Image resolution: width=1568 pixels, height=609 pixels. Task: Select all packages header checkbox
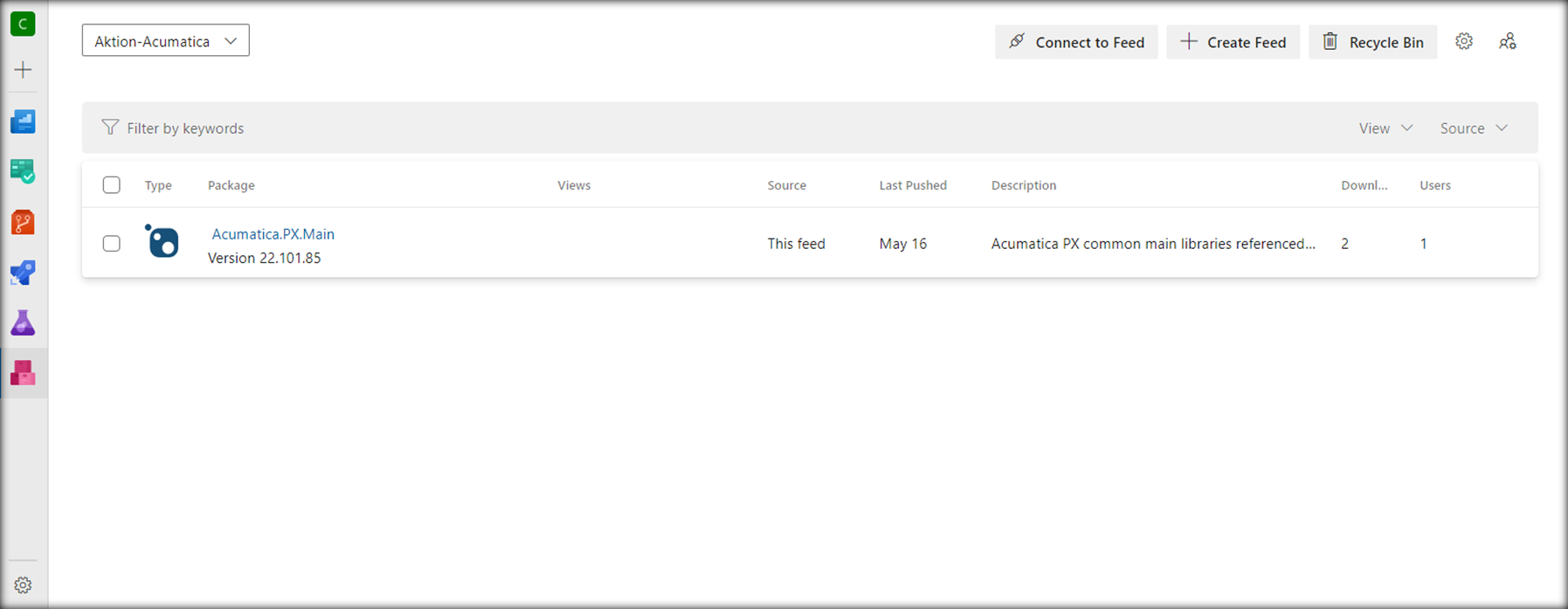[111, 184]
